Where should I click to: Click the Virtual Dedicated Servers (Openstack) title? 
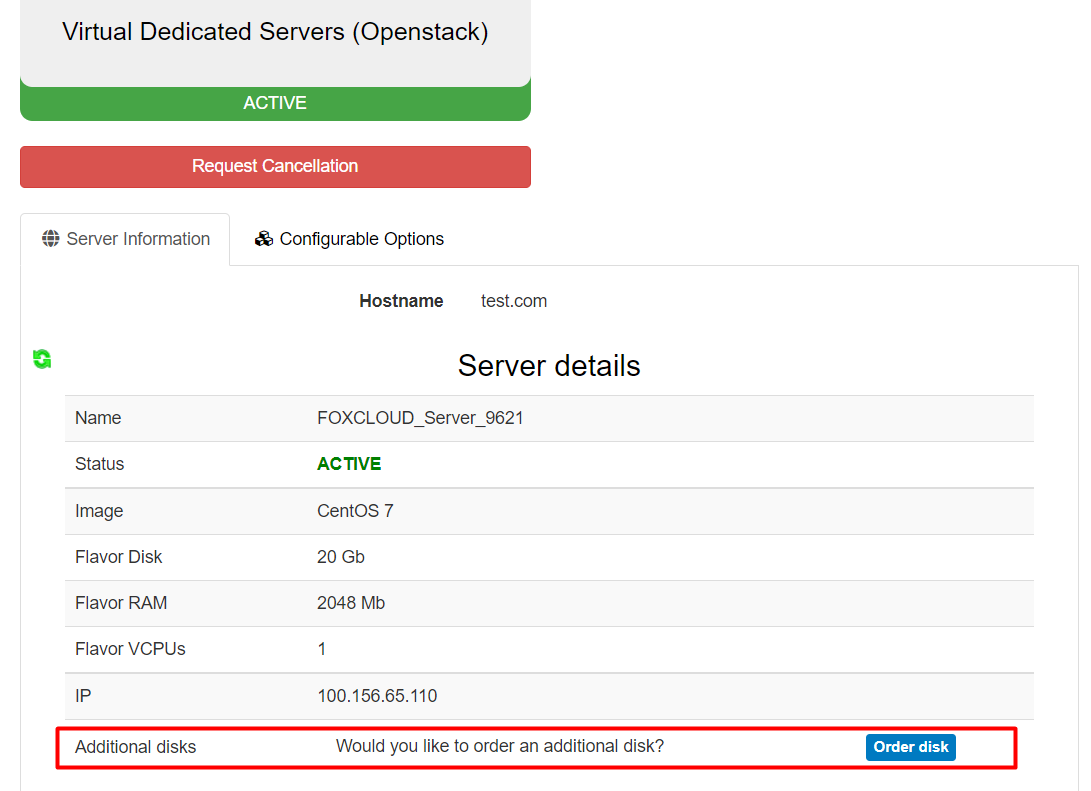coord(275,32)
